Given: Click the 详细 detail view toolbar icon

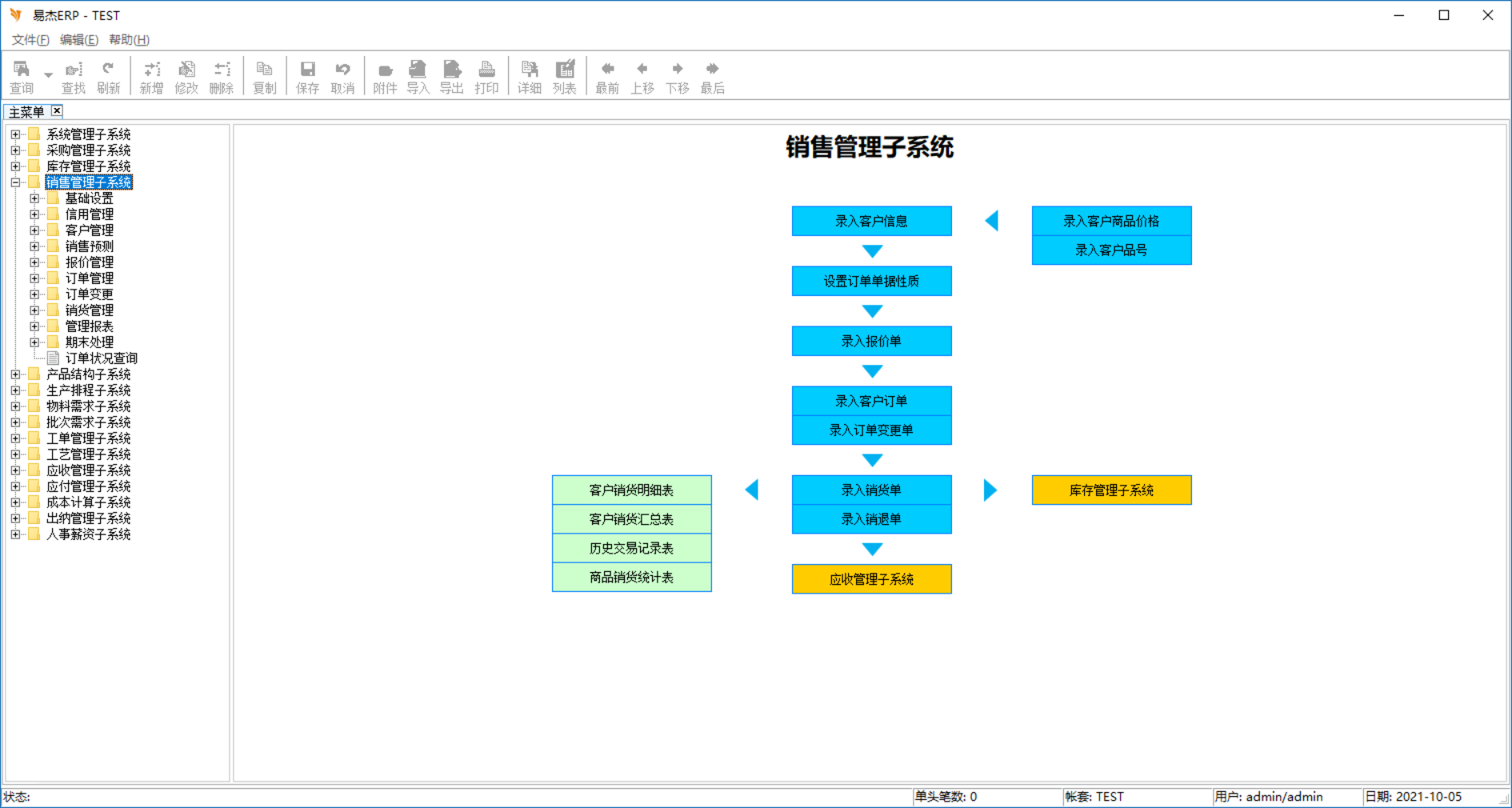Looking at the screenshot, I should [x=529, y=77].
